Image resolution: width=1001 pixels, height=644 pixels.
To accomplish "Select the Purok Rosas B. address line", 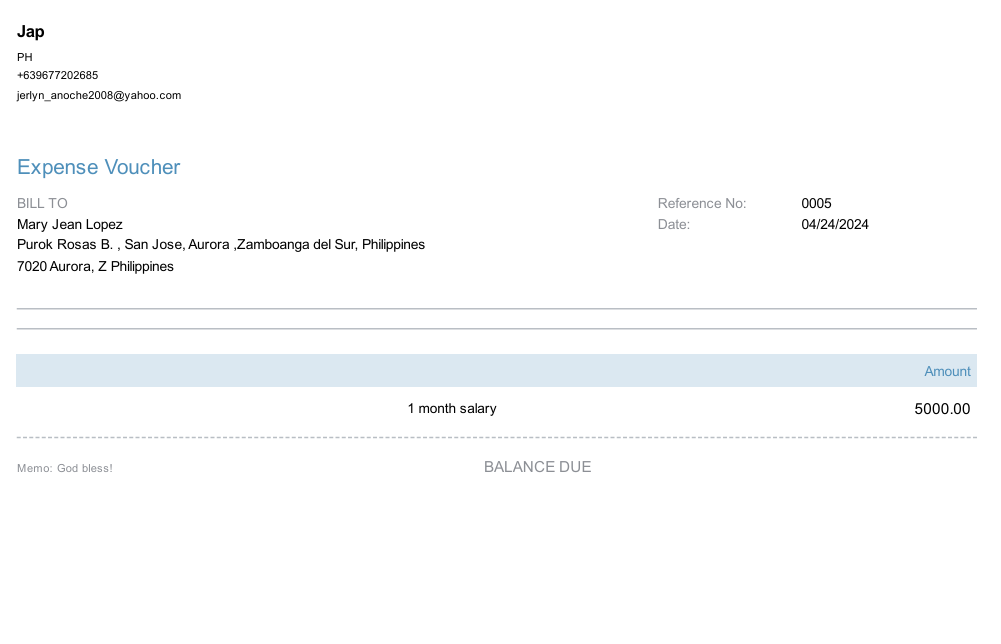I will click(x=221, y=245).
